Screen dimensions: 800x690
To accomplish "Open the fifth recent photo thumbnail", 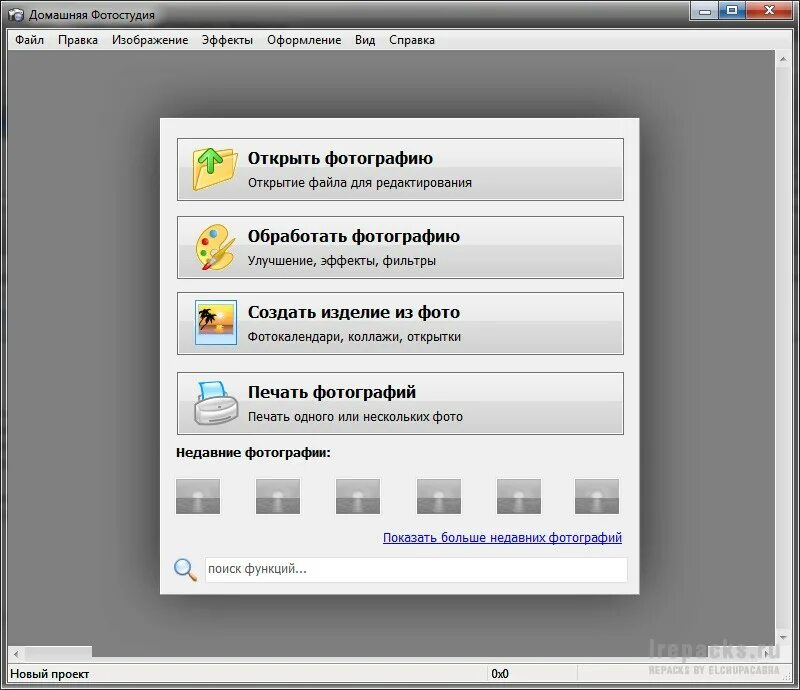I will click(519, 496).
